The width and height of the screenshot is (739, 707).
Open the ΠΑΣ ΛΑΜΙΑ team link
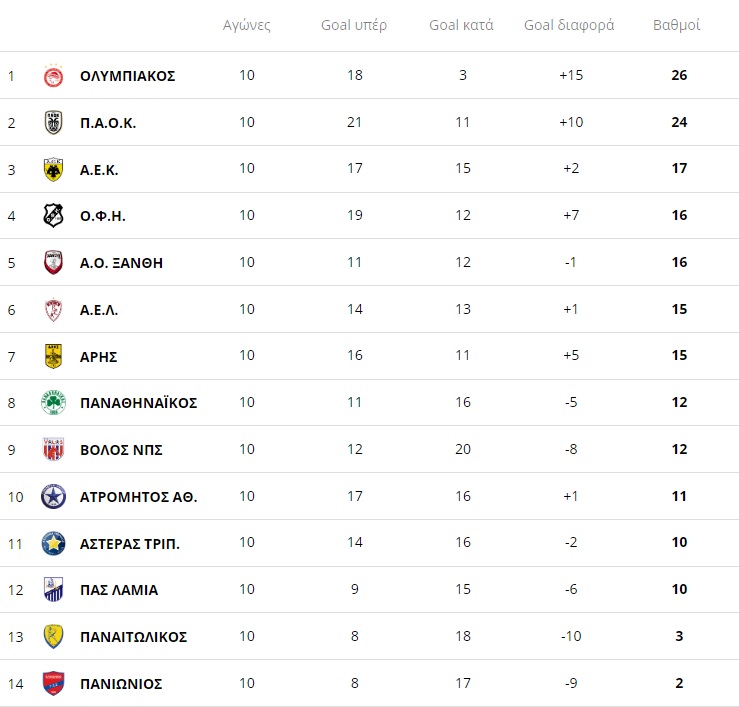tap(119, 590)
